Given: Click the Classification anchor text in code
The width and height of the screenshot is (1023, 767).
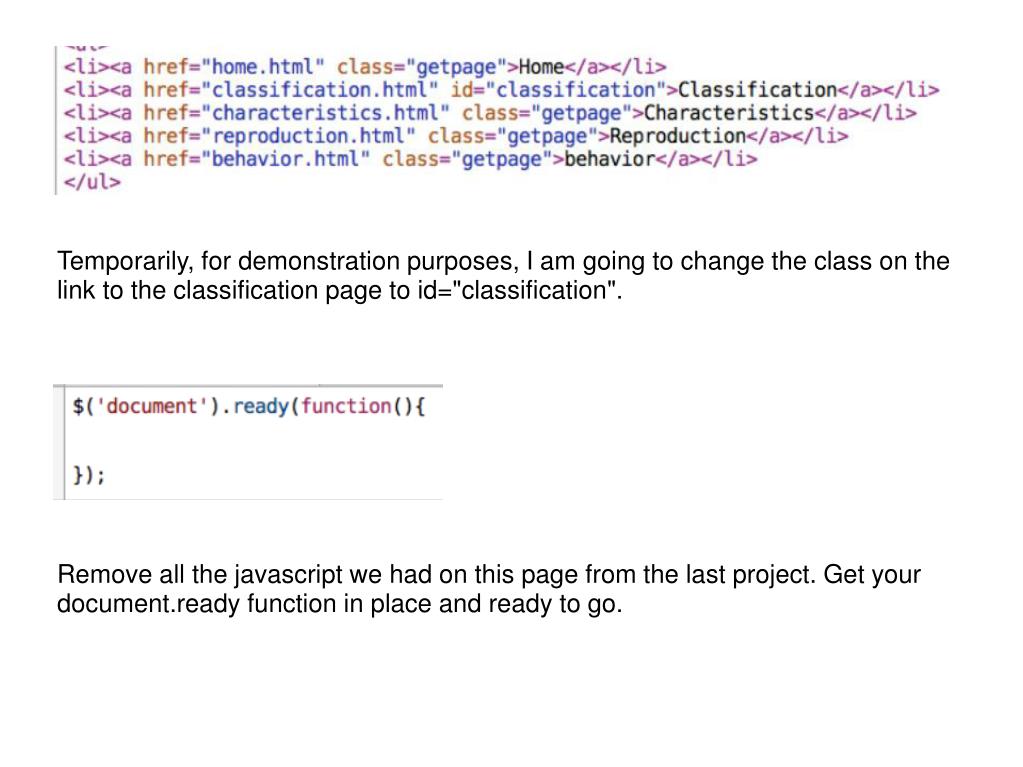Looking at the screenshot, I should (x=757, y=90).
